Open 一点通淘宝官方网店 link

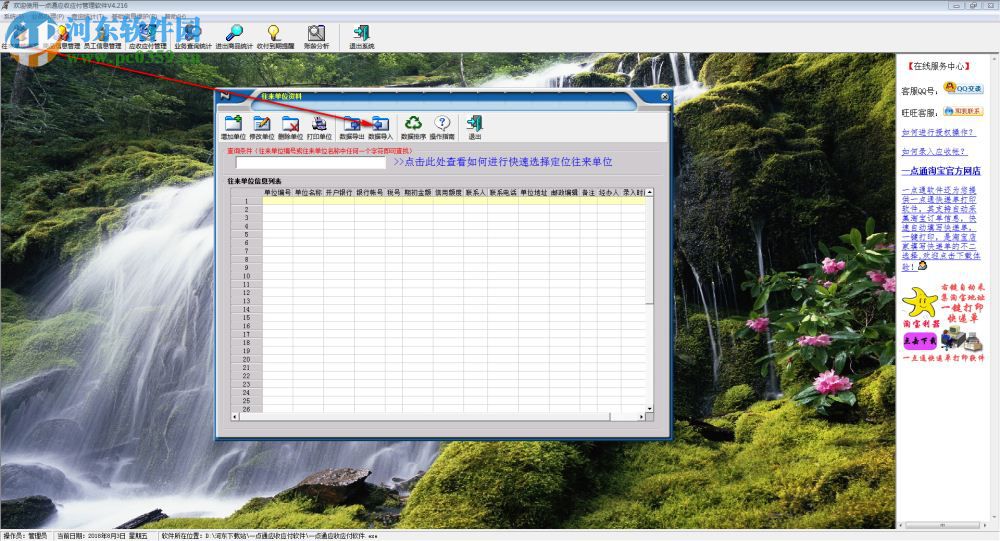(x=941, y=171)
